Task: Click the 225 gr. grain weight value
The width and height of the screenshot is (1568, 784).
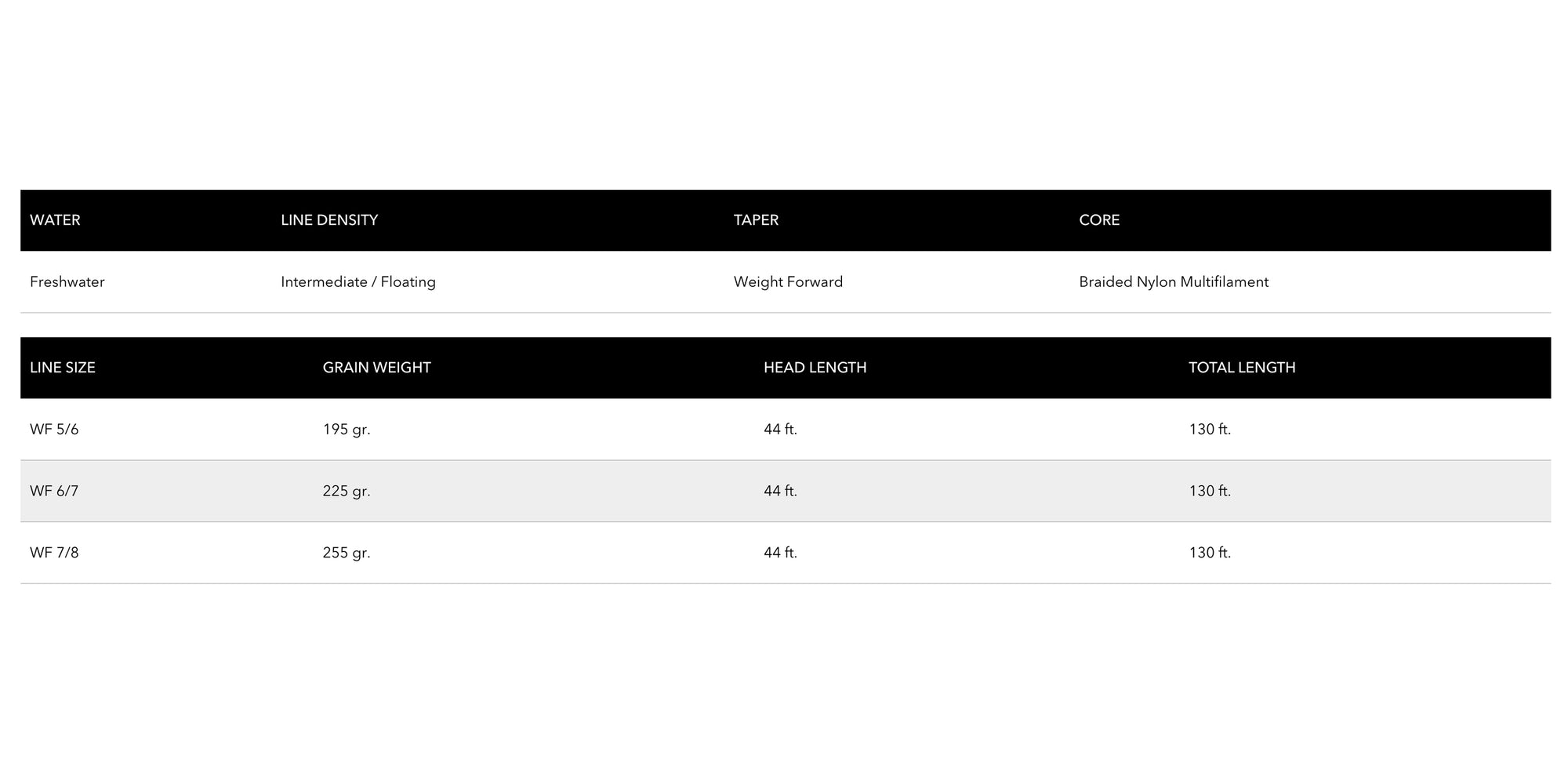Action: [347, 492]
